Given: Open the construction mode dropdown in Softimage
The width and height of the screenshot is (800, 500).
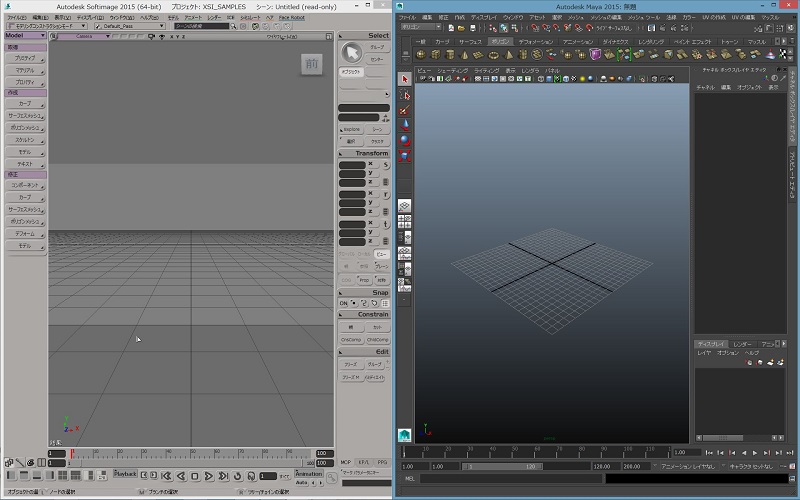Looking at the screenshot, I should (47, 26).
